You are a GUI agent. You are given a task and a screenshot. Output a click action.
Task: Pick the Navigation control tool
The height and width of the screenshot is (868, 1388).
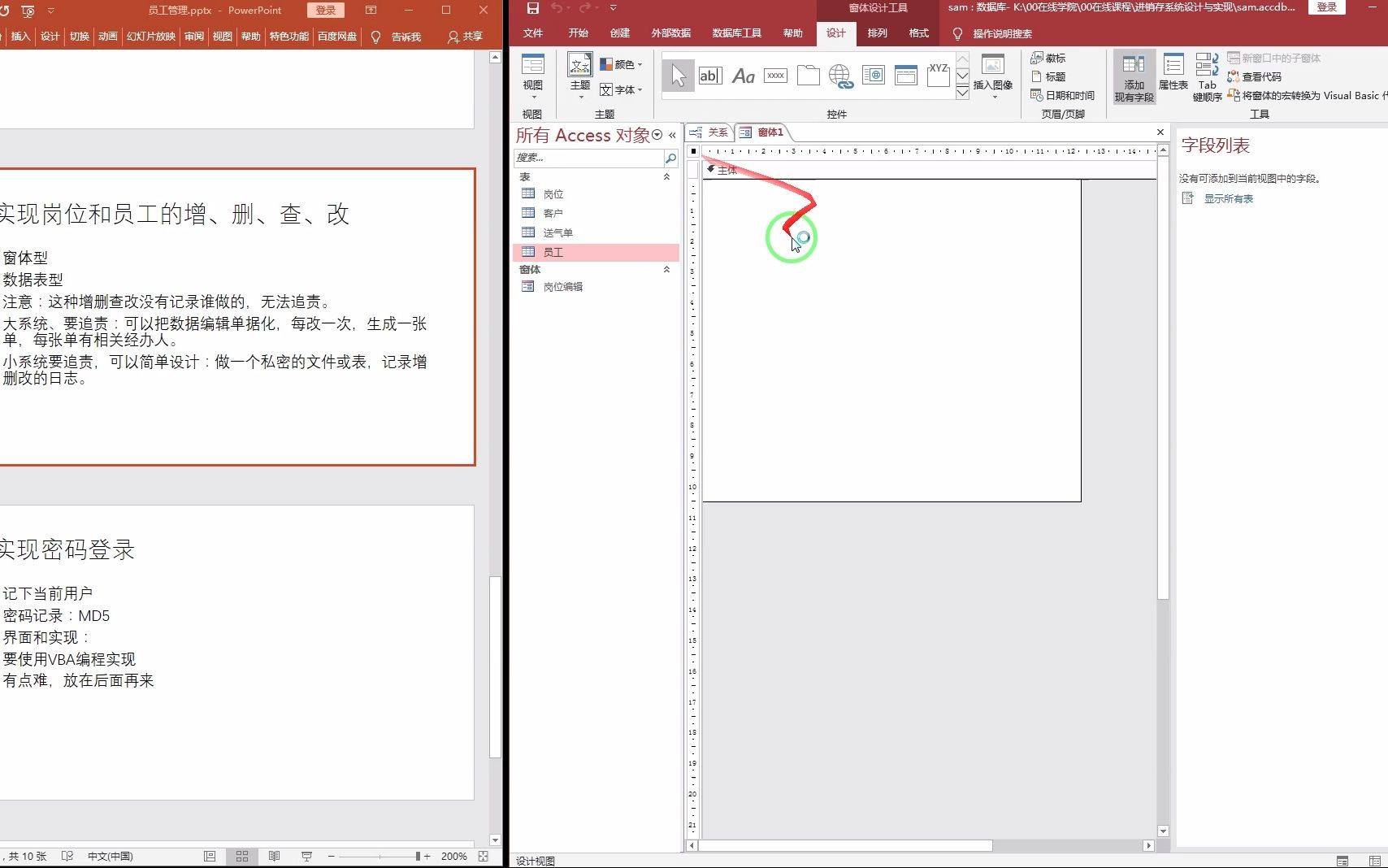906,76
